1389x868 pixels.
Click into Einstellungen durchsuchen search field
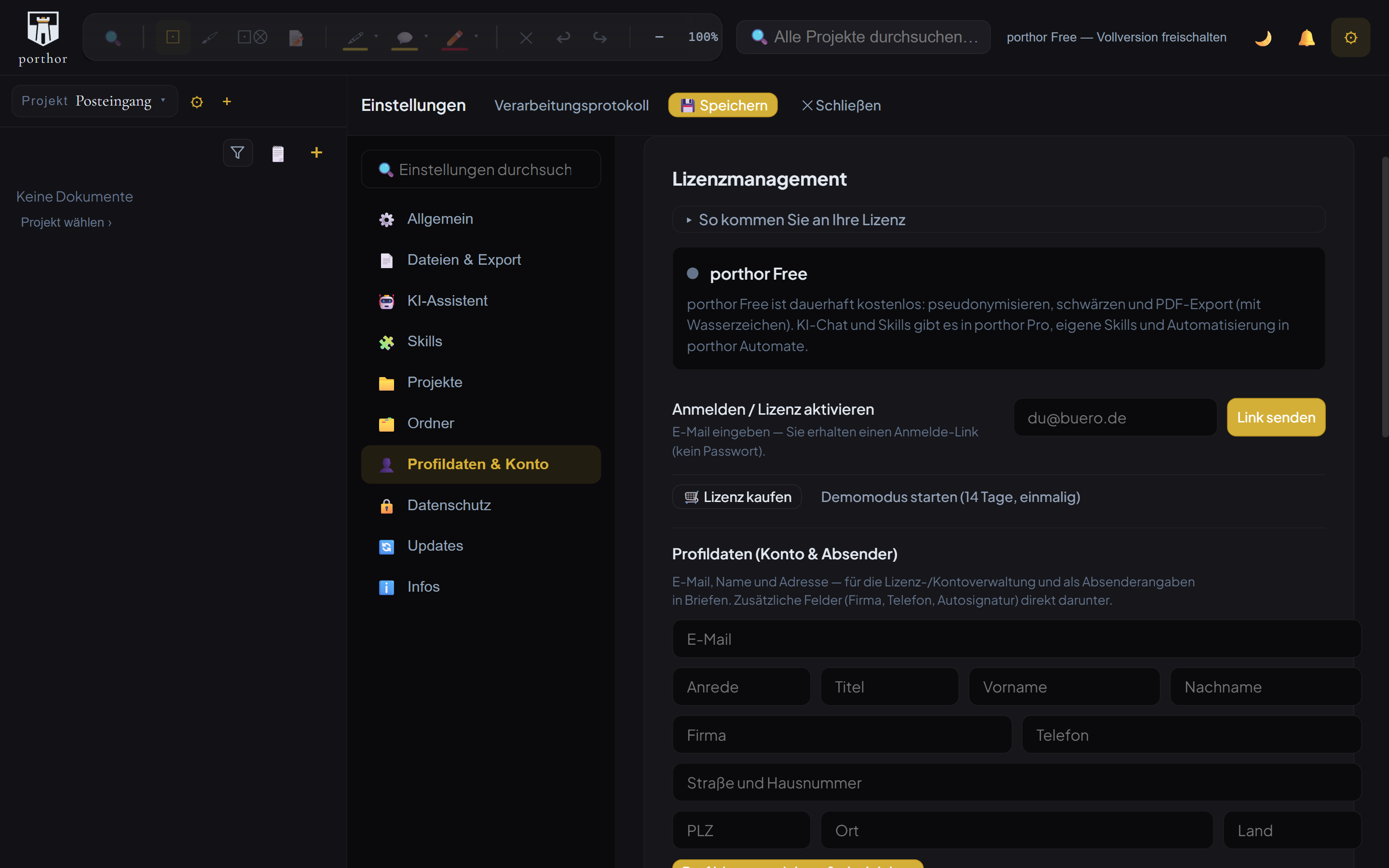tap(481, 169)
